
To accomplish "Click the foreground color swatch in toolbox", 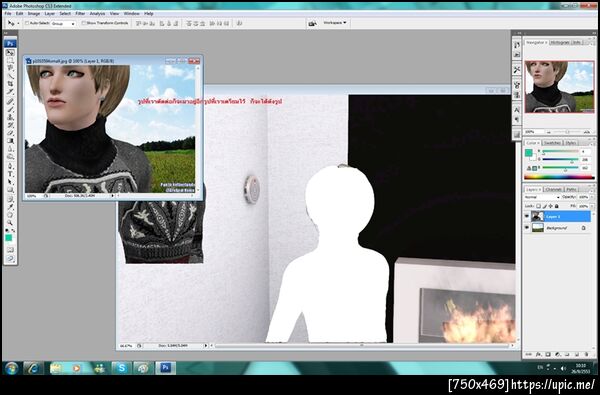I will [8, 238].
